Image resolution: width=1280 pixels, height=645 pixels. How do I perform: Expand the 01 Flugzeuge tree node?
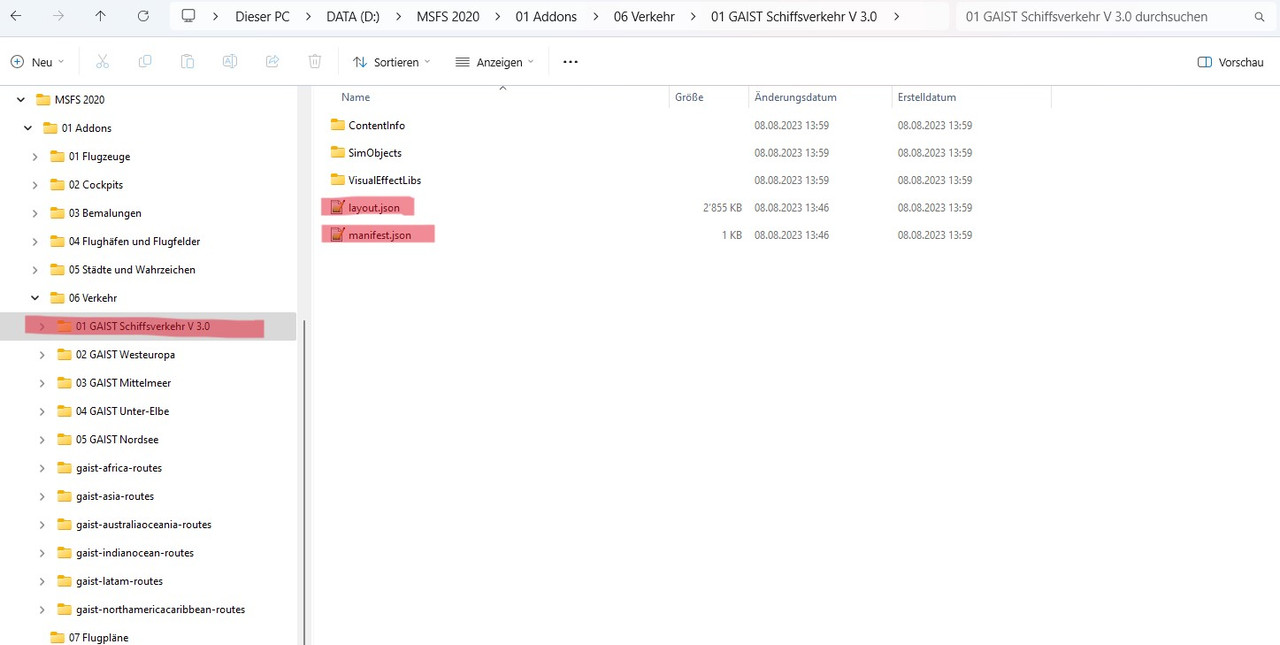[35, 157]
